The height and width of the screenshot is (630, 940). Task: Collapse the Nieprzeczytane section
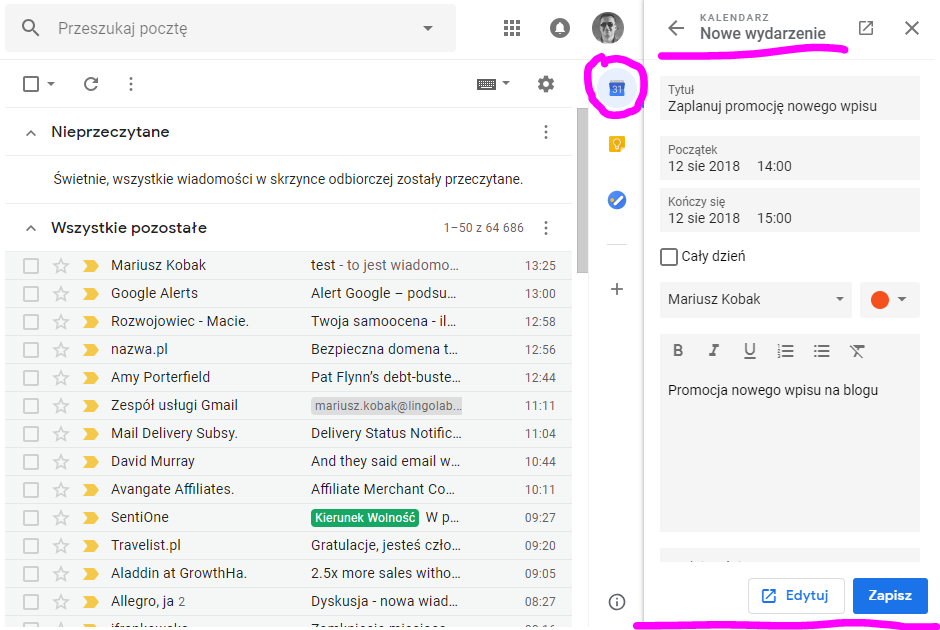click(31, 132)
